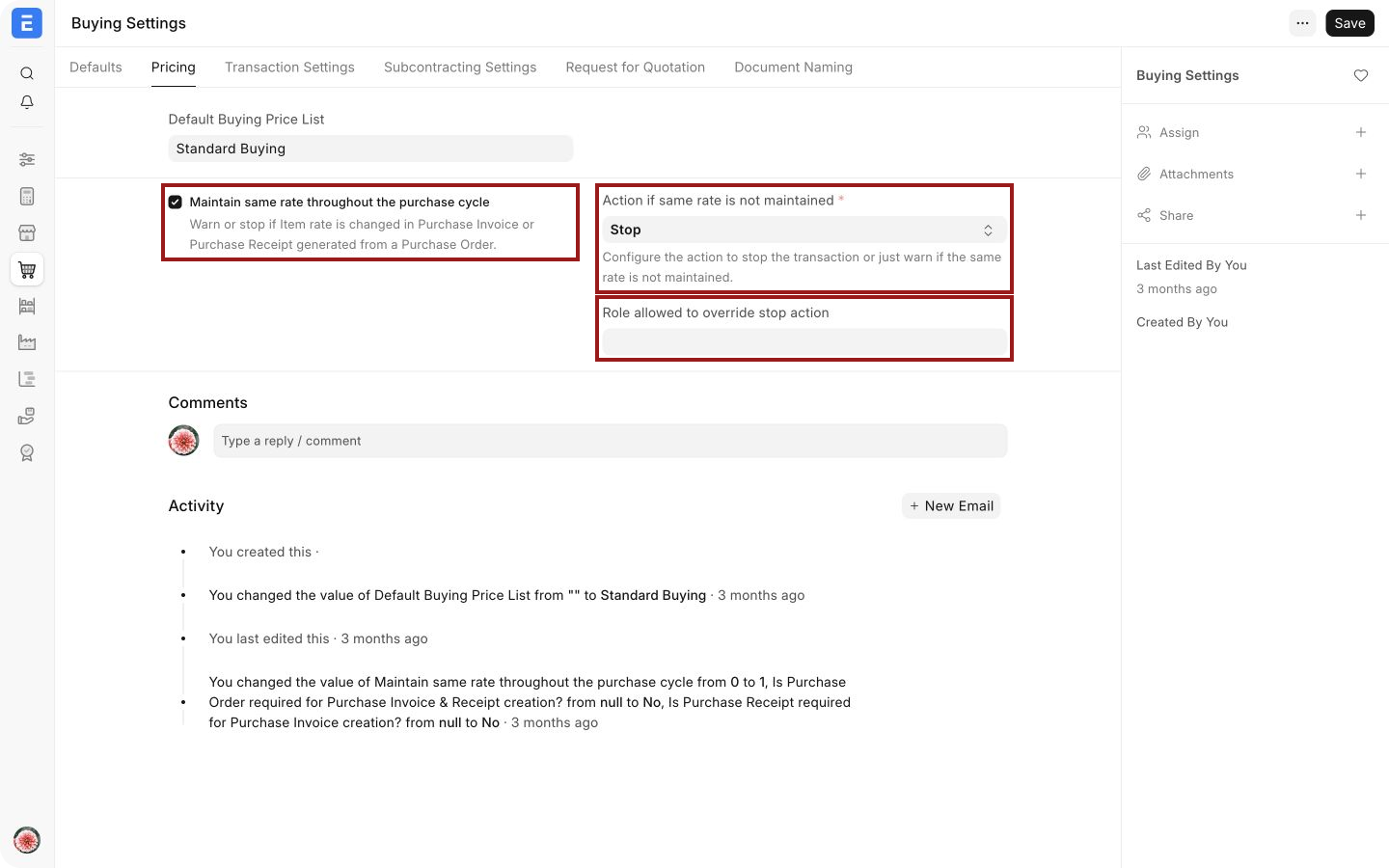Click the Type a reply comment box
This screenshot has width=1389, height=868.
[x=611, y=441]
